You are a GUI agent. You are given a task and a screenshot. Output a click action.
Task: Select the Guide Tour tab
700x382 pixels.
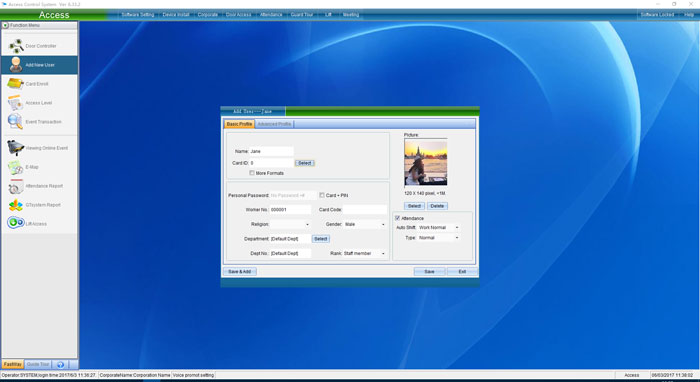click(38, 364)
